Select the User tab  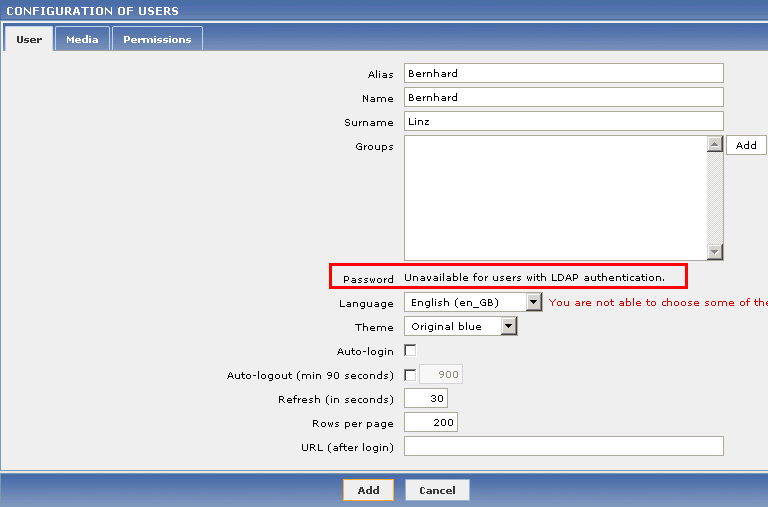(x=29, y=39)
